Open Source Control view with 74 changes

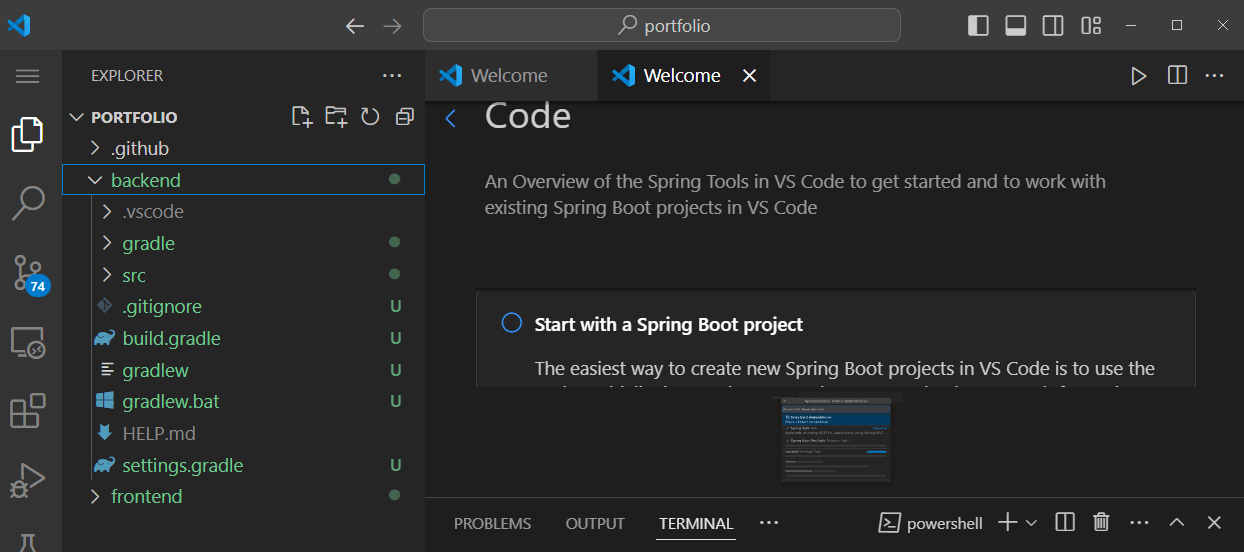[28, 273]
